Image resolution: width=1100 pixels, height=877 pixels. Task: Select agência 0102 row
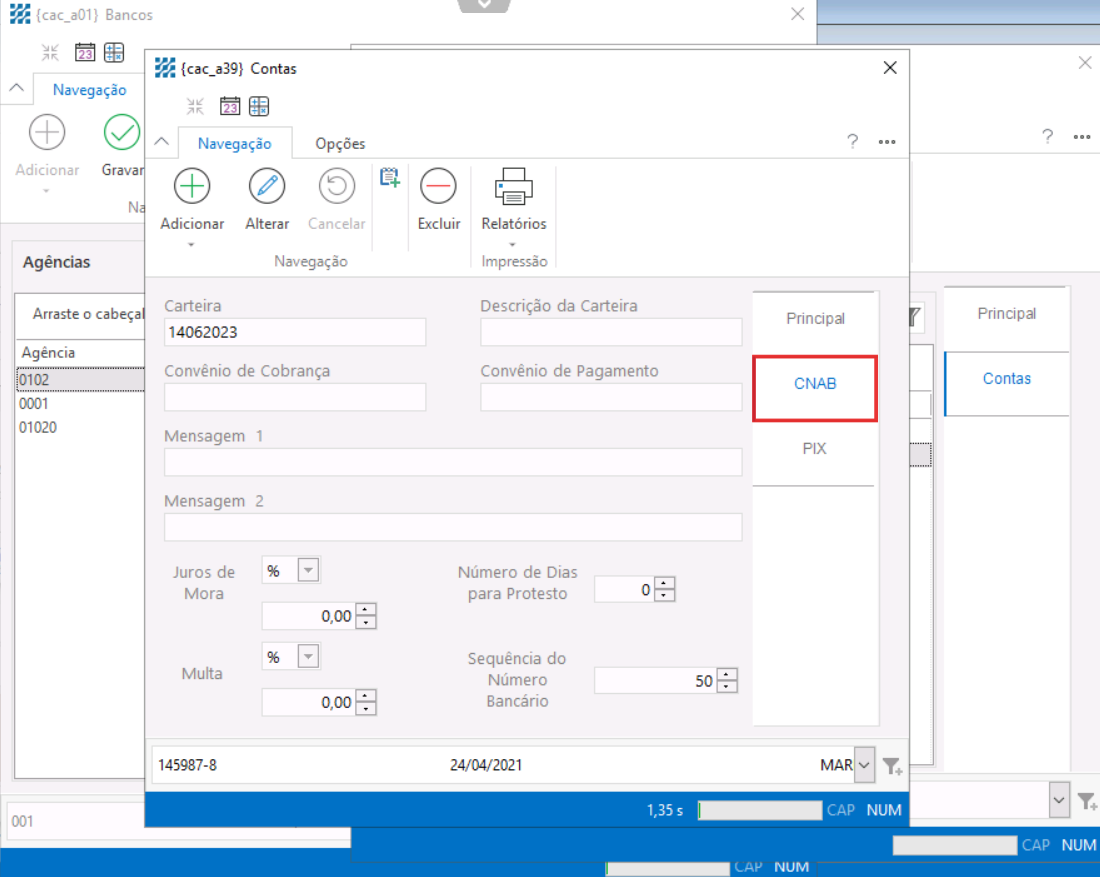(x=79, y=380)
